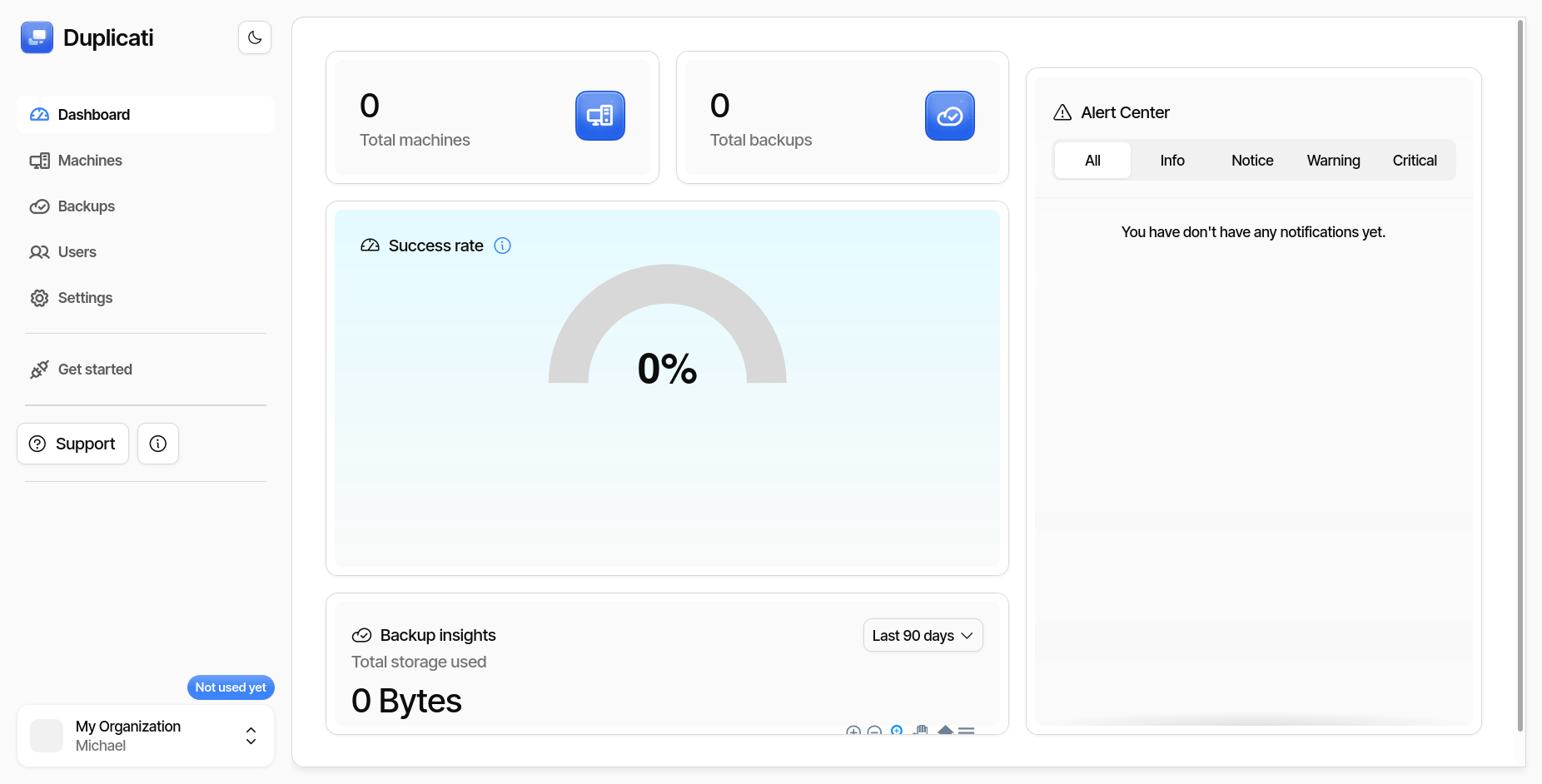Click the Backup insights cloud icon
Viewport: 1542px width, 784px height.
coord(361,636)
